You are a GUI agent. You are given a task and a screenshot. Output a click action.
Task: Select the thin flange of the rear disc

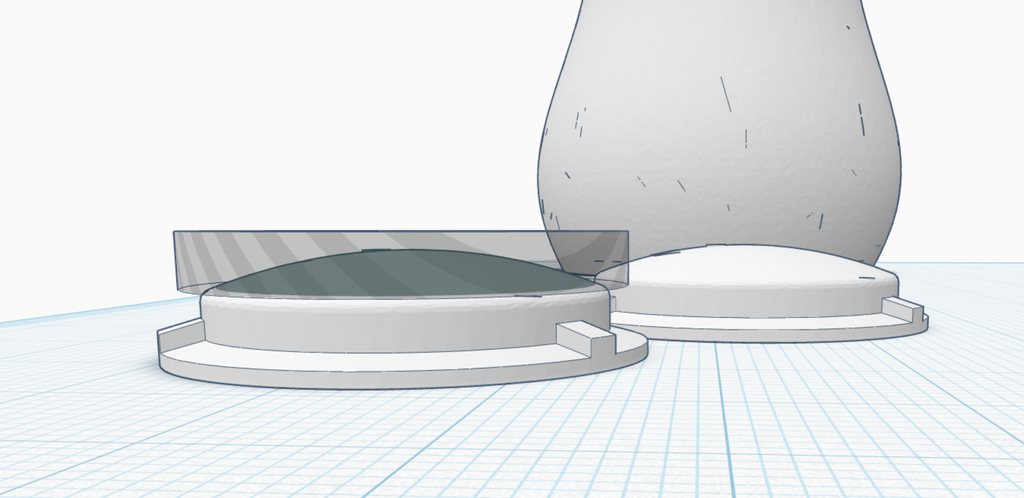760,327
